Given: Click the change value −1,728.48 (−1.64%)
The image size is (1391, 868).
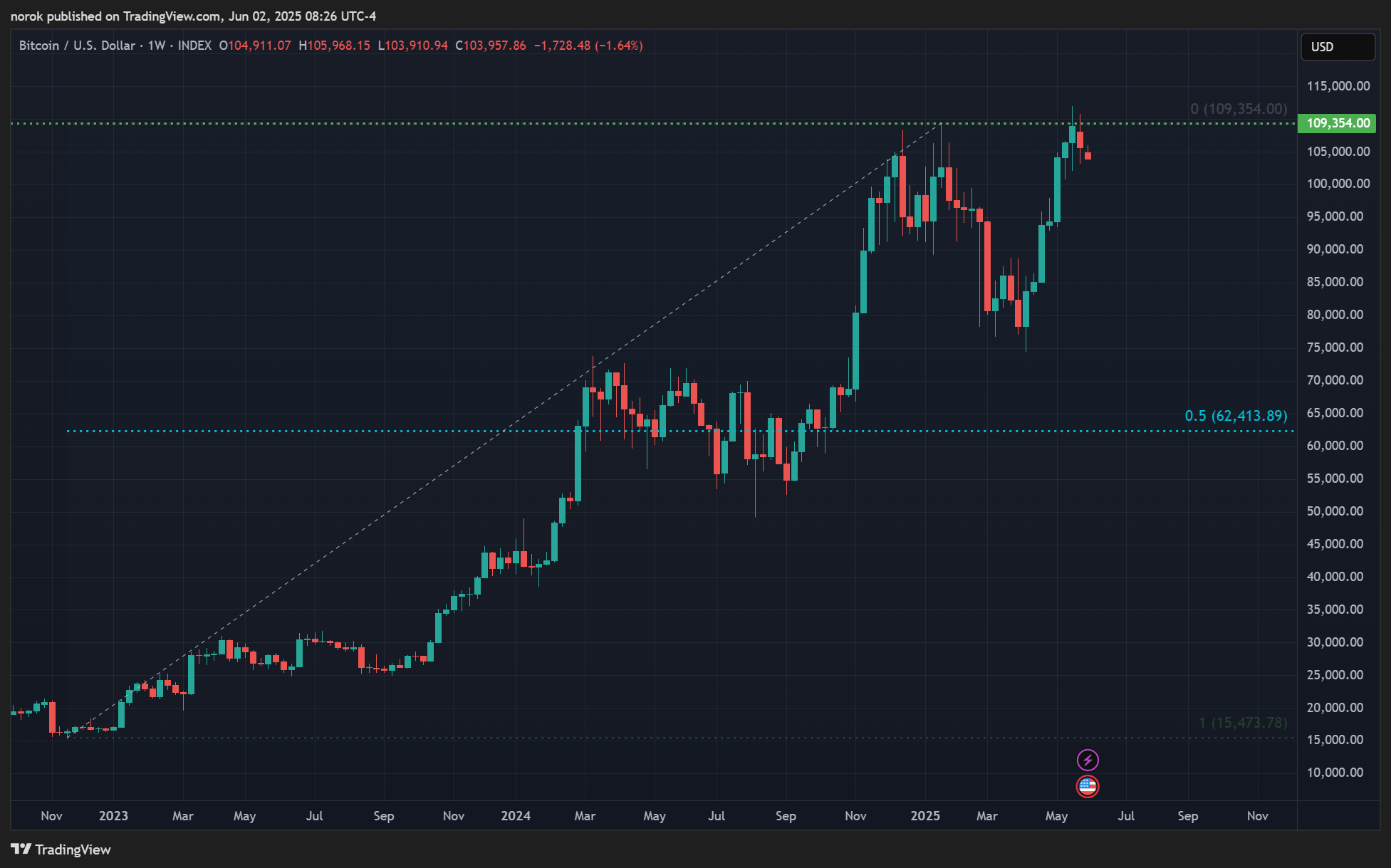Looking at the screenshot, I should tap(588, 46).
